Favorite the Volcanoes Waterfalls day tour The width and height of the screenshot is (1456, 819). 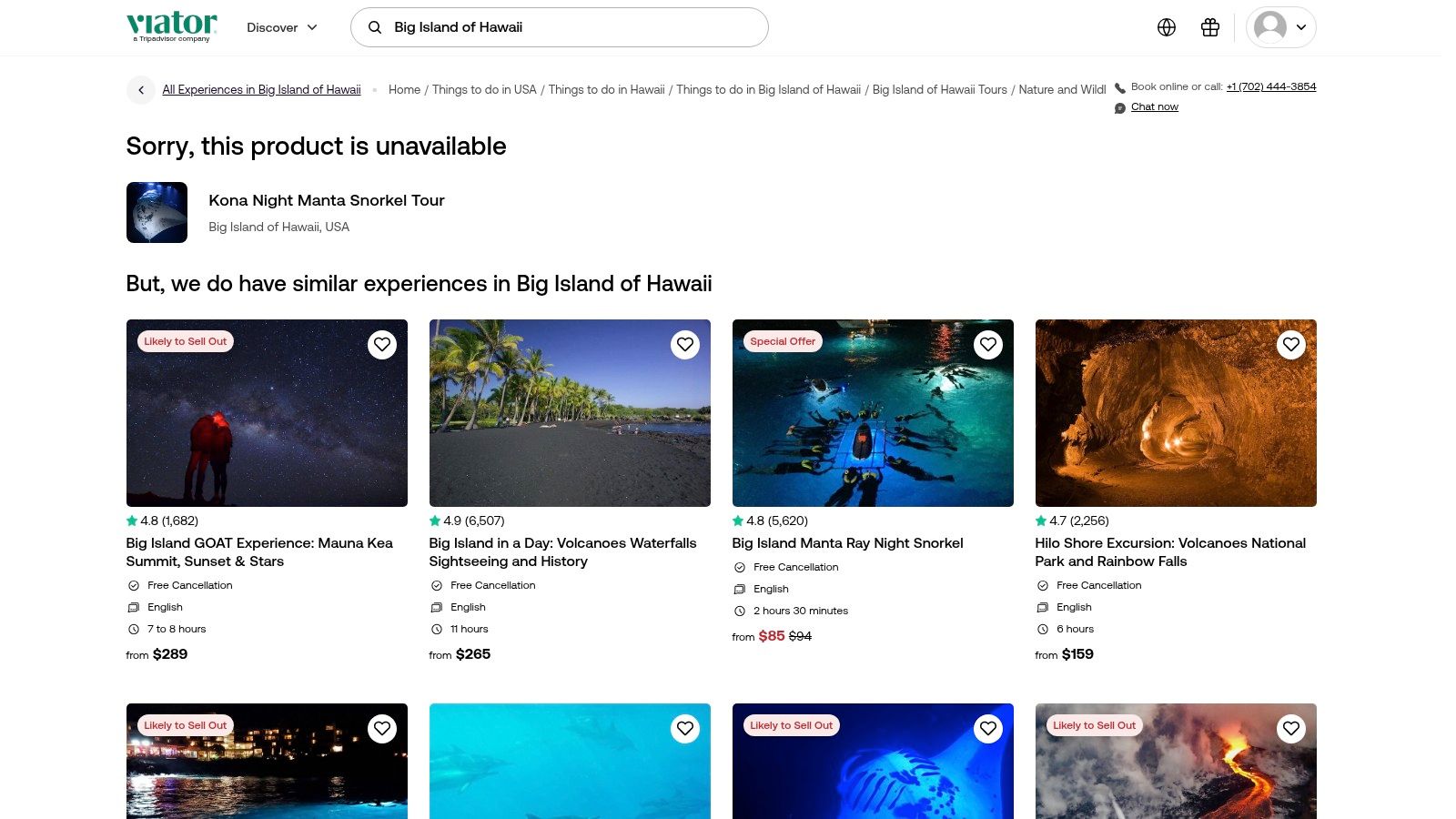tap(685, 345)
